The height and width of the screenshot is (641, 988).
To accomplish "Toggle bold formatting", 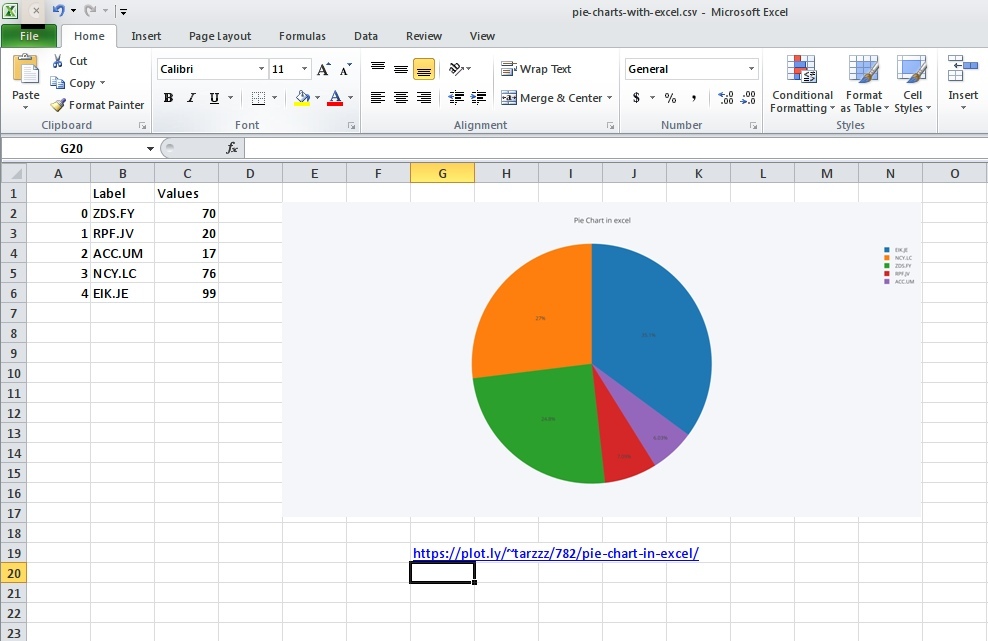I will [x=168, y=98].
